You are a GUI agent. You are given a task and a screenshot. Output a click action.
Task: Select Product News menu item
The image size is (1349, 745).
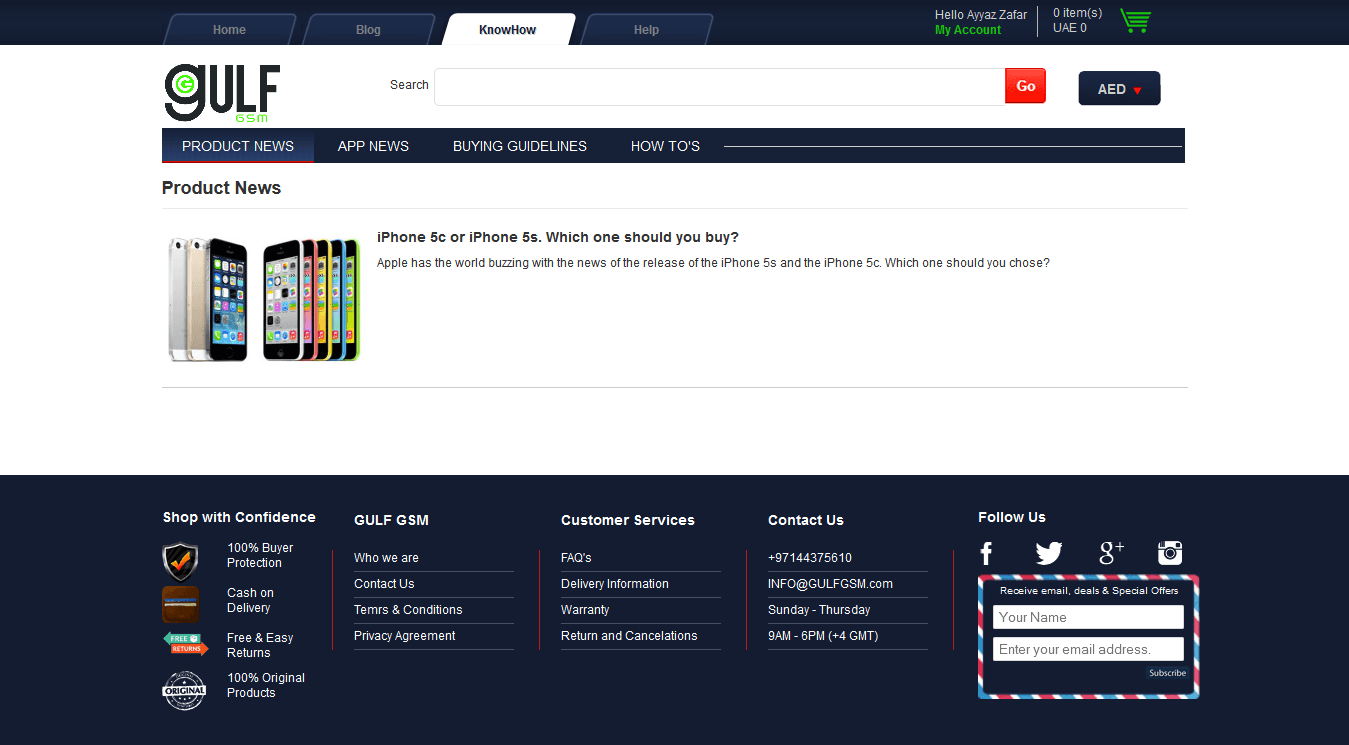pyautogui.click(x=238, y=146)
